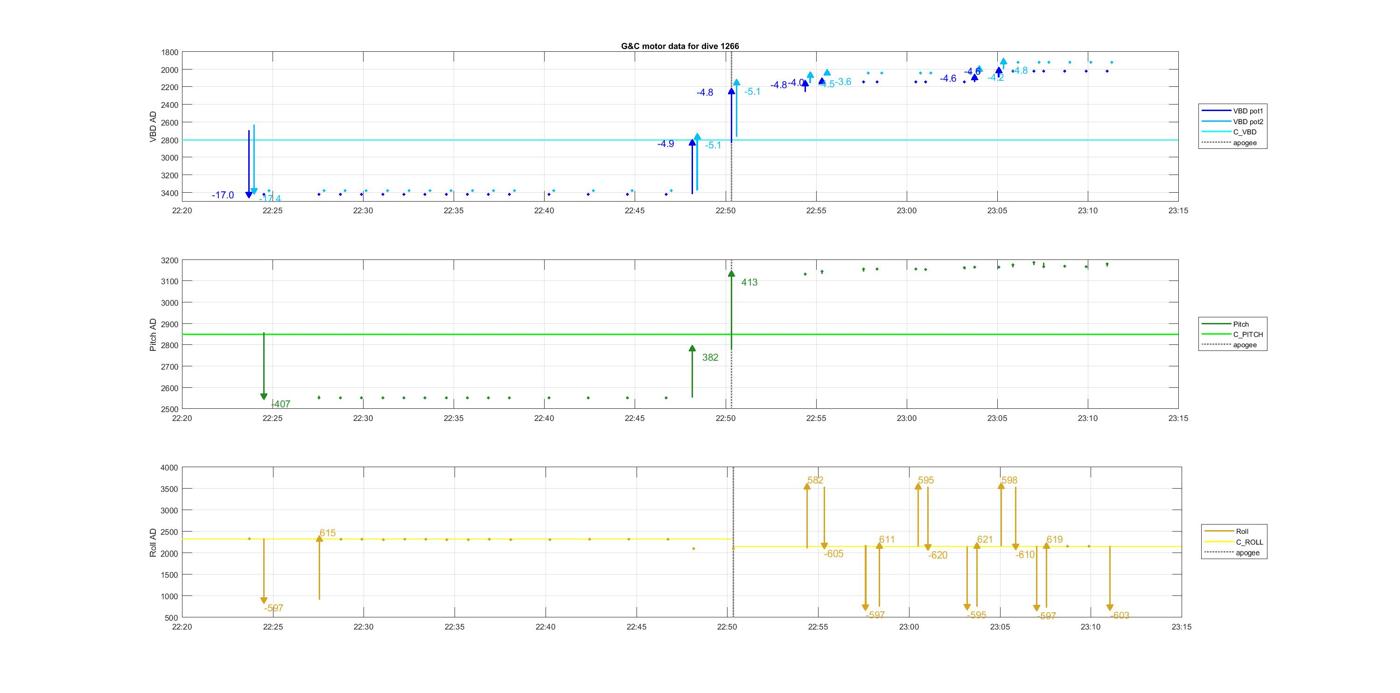Click the "595" label in the Roll plot
This screenshot has height=693, width=1400.
(926, 480)
